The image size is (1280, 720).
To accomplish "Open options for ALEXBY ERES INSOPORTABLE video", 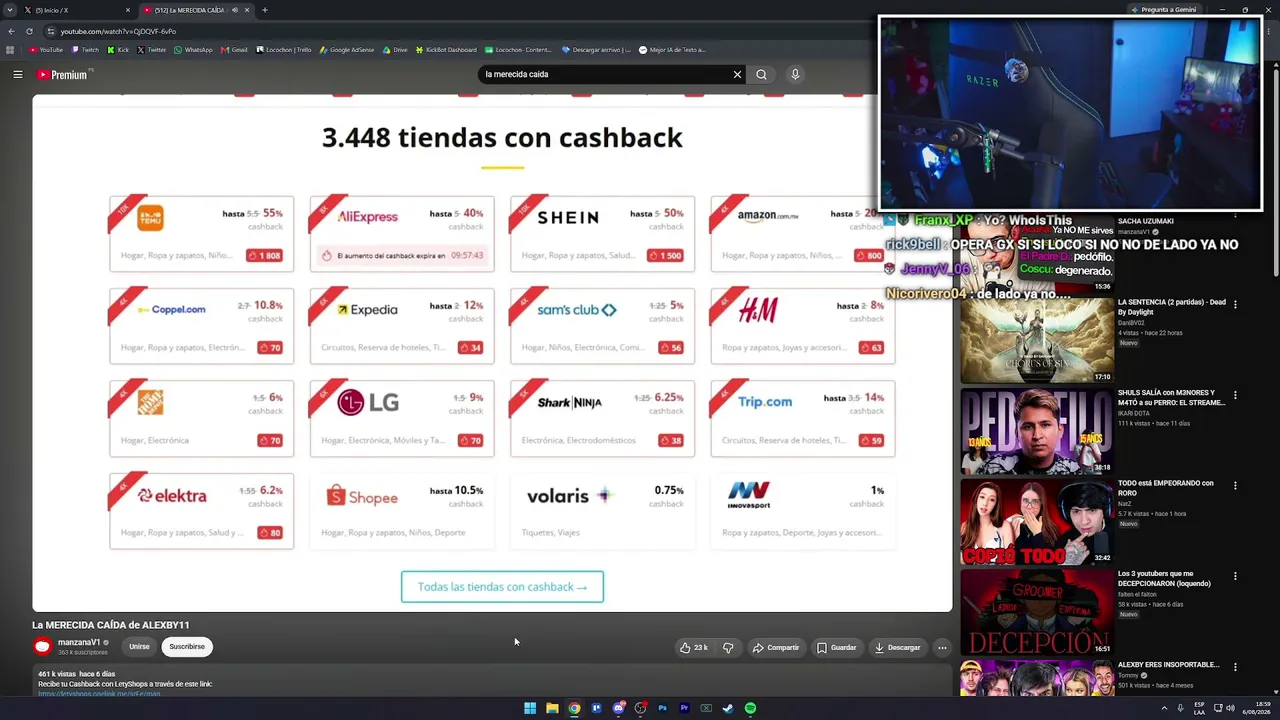I will click(x=1235, y=667).
